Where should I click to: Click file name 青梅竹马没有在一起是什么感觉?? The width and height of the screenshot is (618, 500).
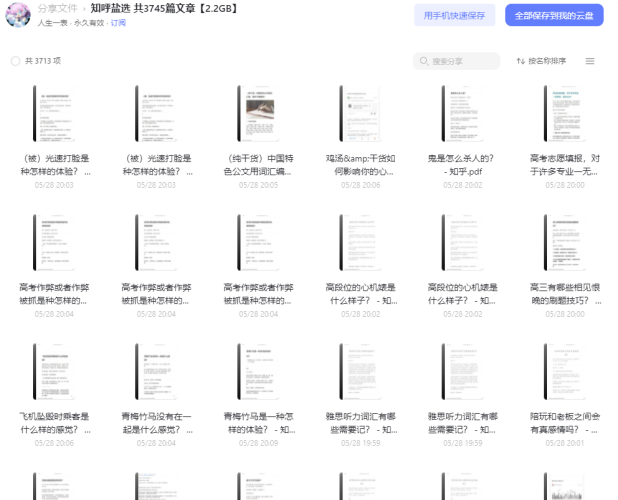click(157, 423)
